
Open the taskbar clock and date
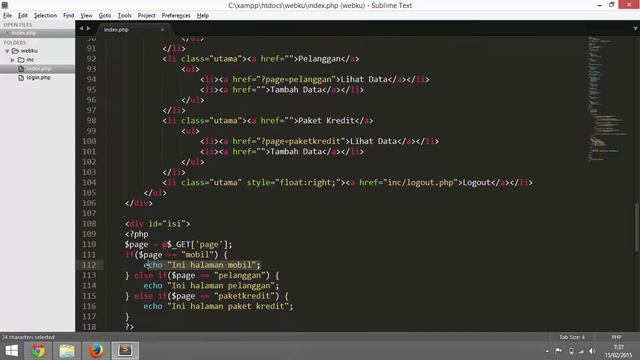click(618, 351)
